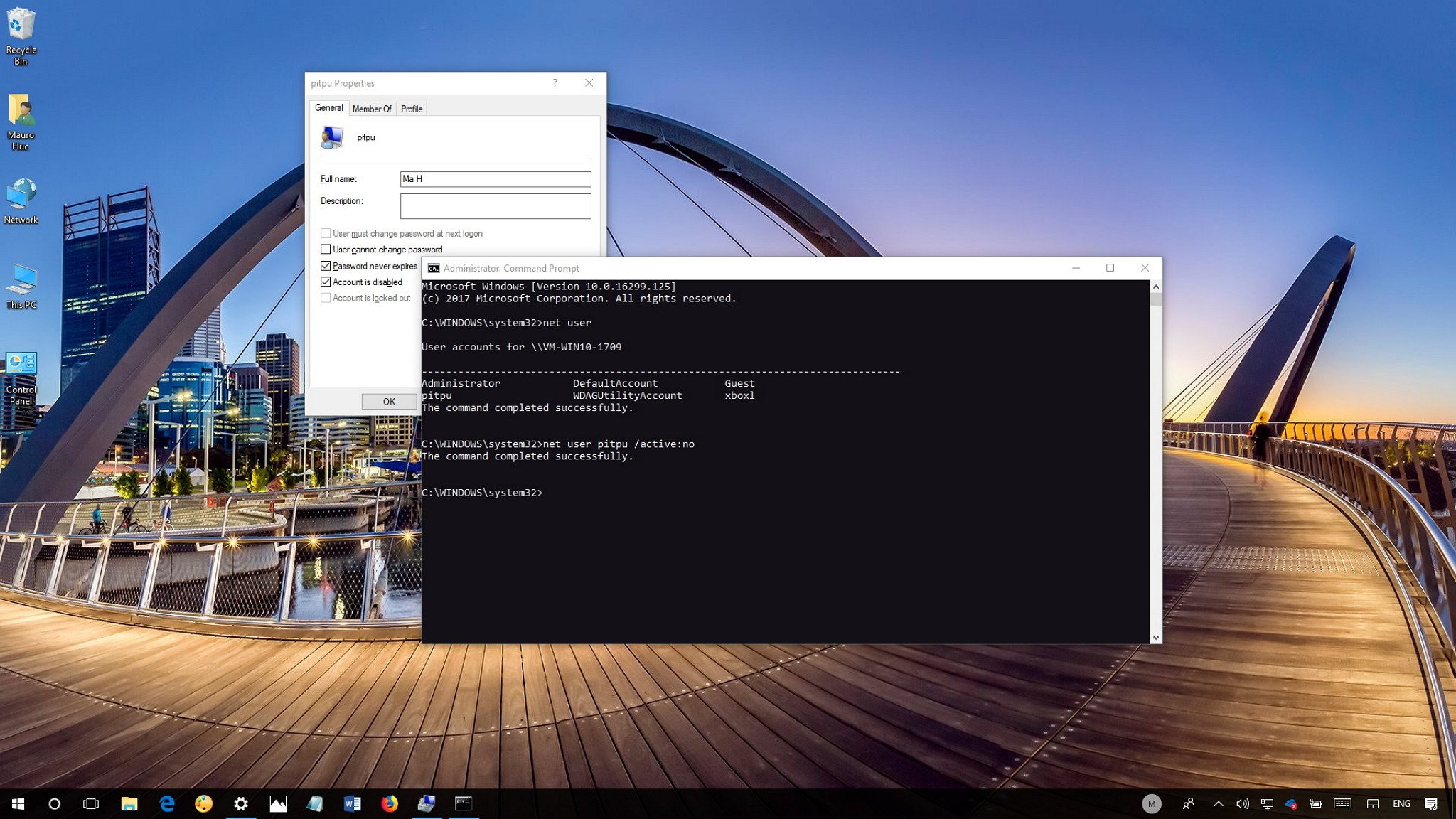The width and height of the screenshot is (1456, 819).
Task: Scroll down the Command Prompt output
Action: [x=1154, y=638]
